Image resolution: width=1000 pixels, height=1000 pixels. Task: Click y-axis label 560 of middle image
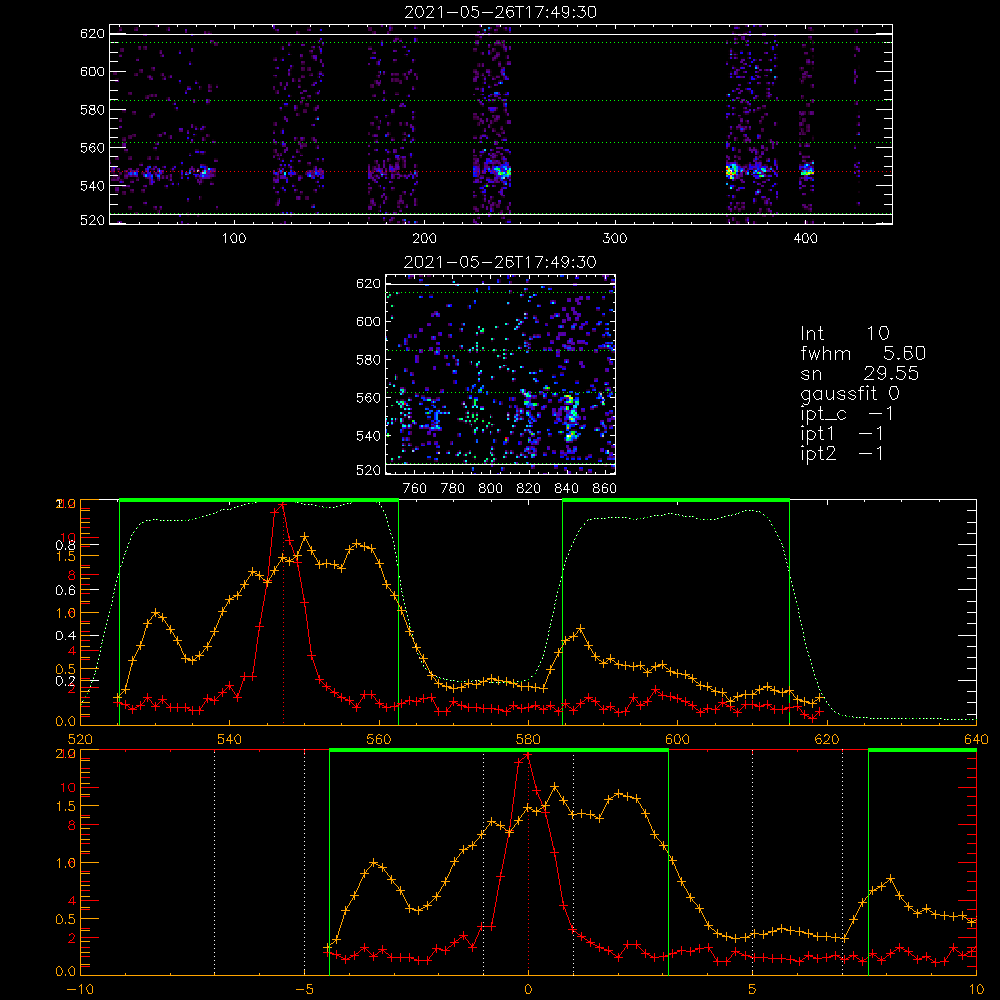point(368,398)
